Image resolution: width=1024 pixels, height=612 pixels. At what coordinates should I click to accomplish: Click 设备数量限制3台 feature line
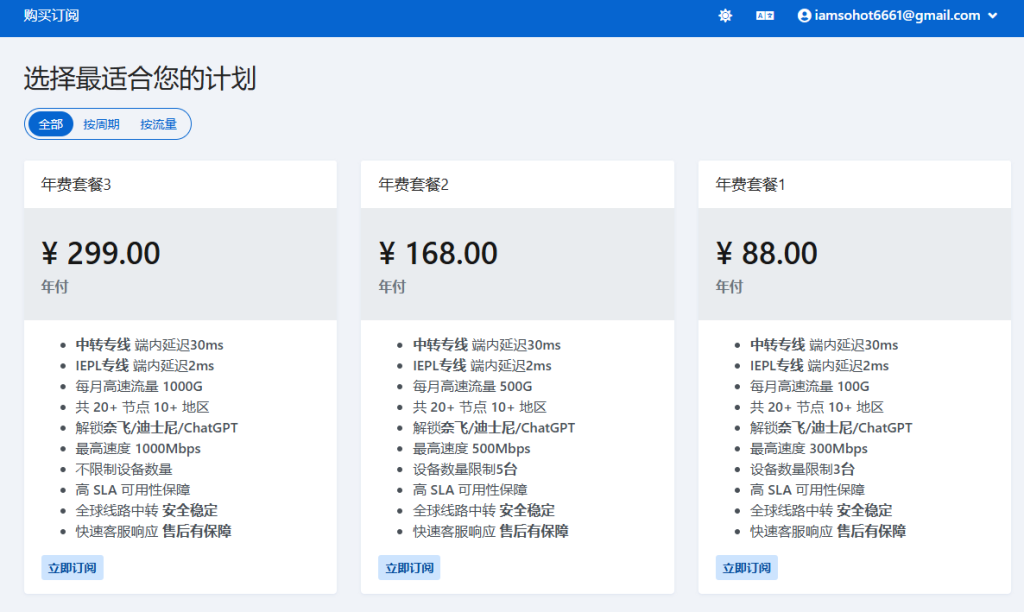tap(802, 469)
